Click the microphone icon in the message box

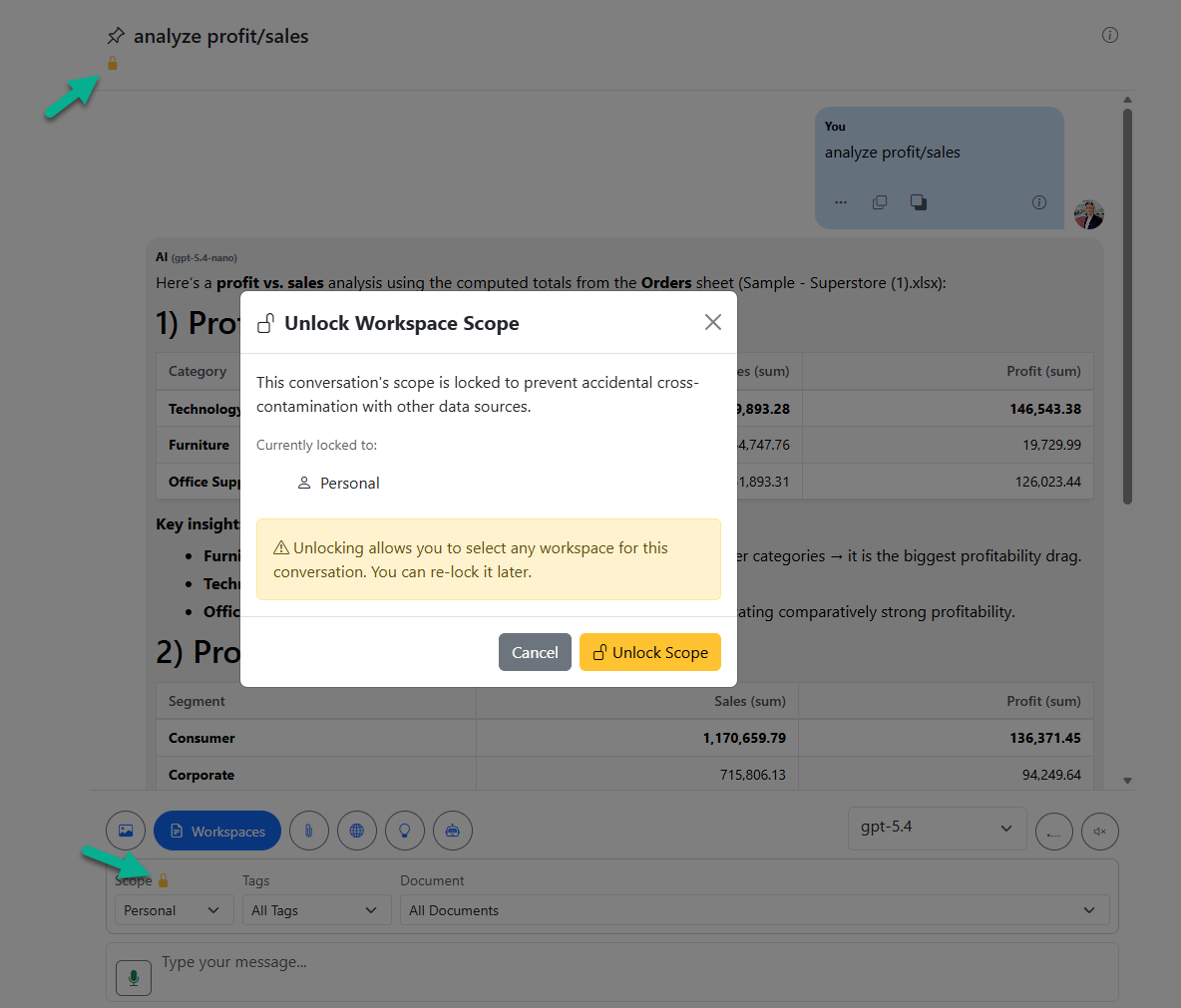tap(133, 977)
